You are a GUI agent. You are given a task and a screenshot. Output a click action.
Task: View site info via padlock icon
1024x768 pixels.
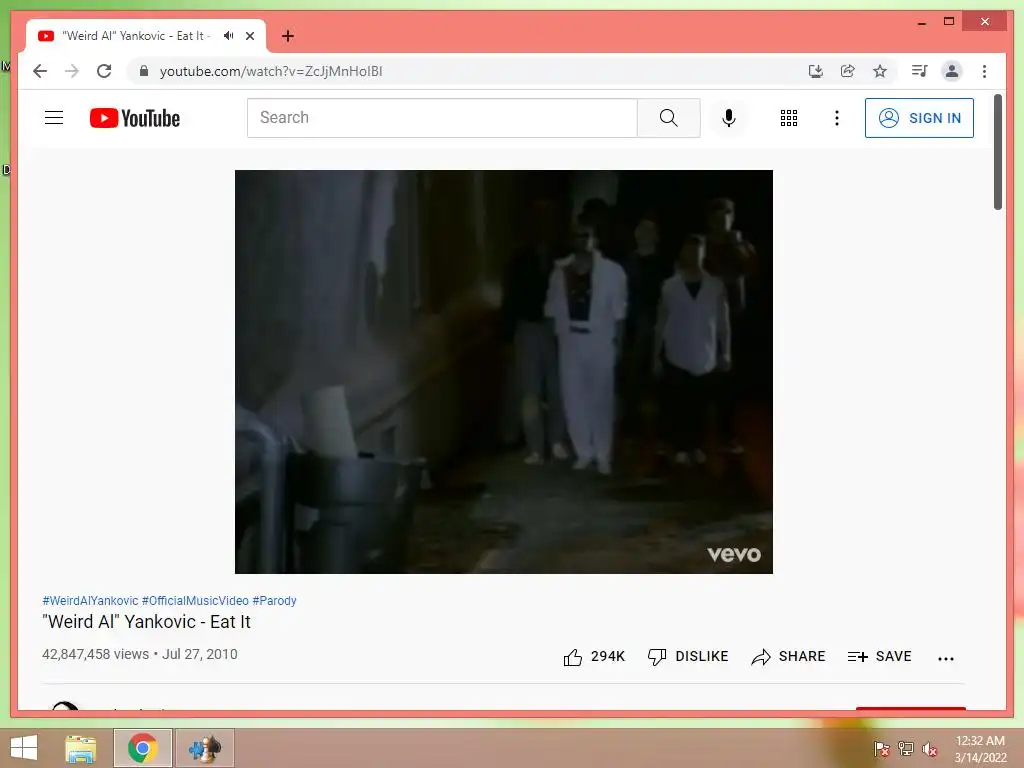click(144, 71)
